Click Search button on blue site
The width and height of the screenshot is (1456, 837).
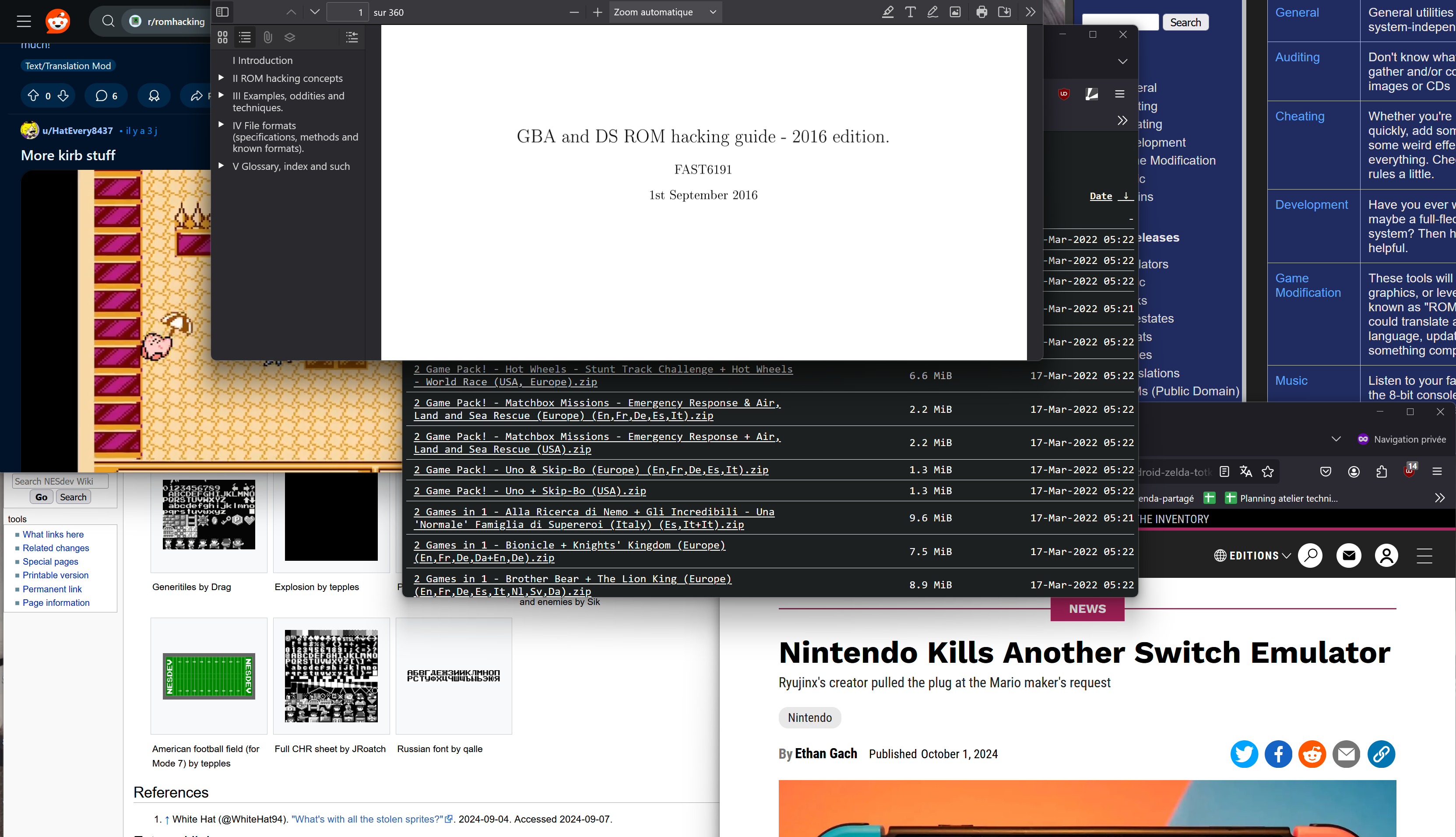1185,22
